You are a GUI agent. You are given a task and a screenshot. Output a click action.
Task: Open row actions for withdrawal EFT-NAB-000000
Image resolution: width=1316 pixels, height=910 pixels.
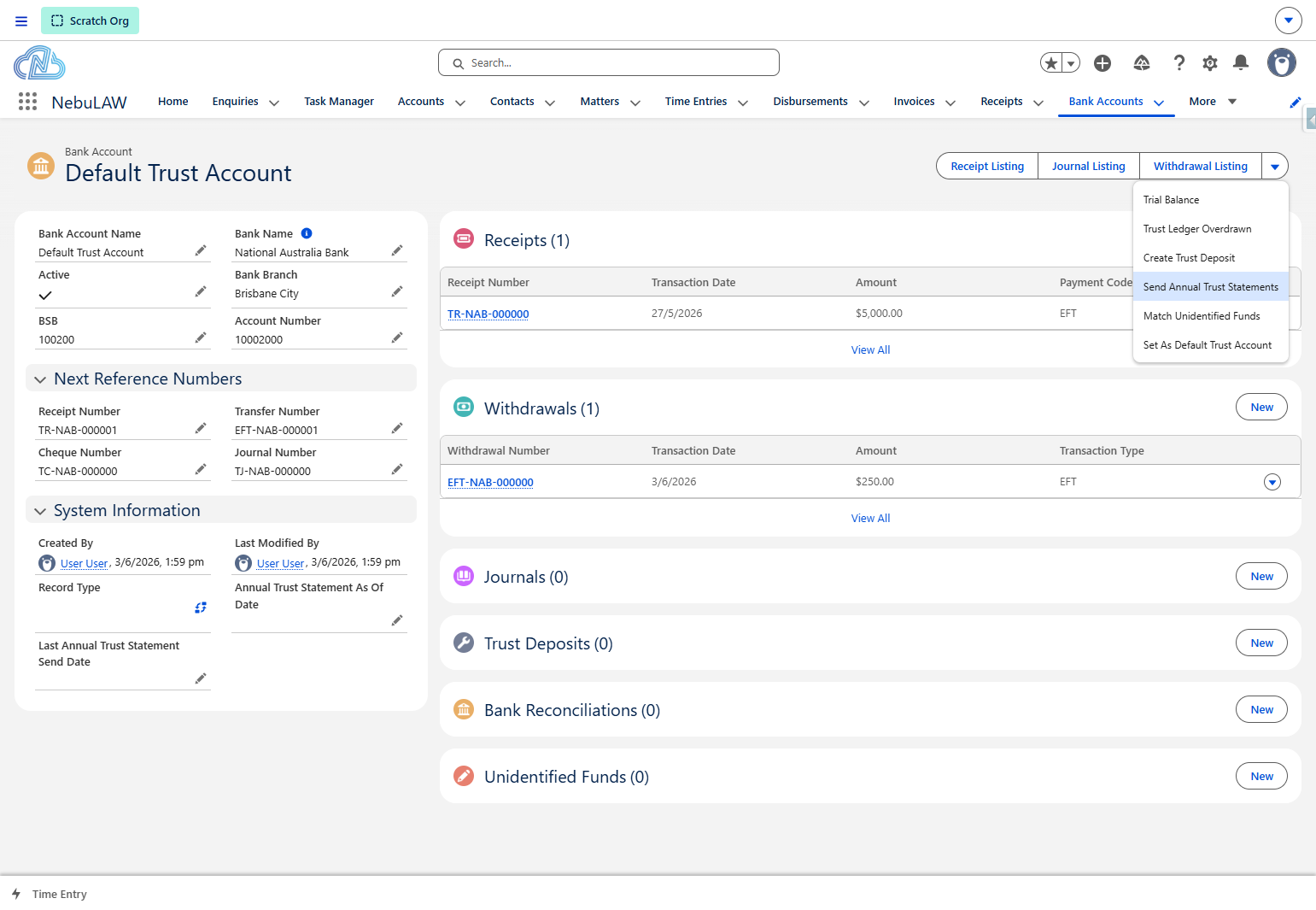tap(1272, 482)
